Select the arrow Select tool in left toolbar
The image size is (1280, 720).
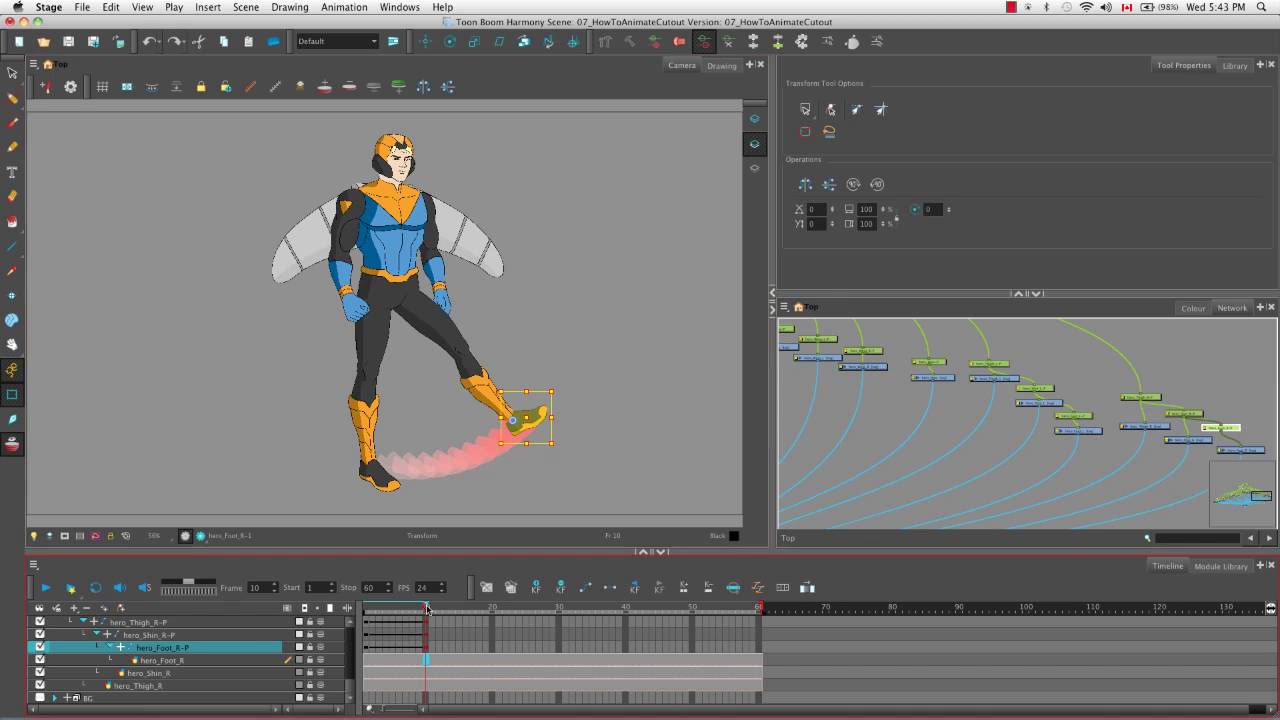tap(12, 73)
